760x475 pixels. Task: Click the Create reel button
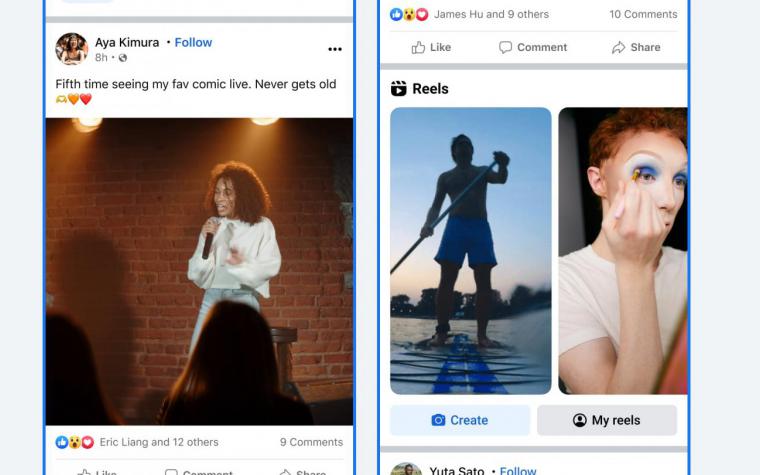(x=460, y=420)
